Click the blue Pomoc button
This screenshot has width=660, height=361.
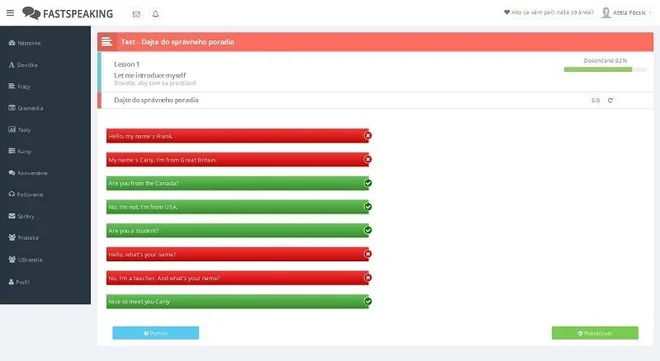click(156, 333)
